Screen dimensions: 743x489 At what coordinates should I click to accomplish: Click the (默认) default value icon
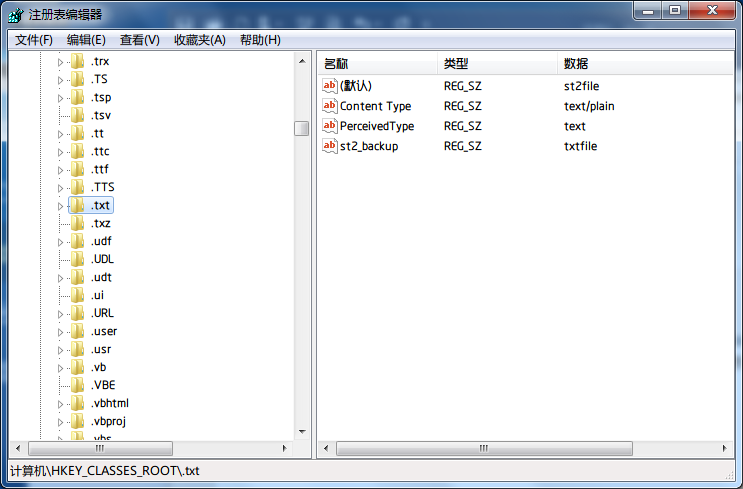tap(330, 86)
